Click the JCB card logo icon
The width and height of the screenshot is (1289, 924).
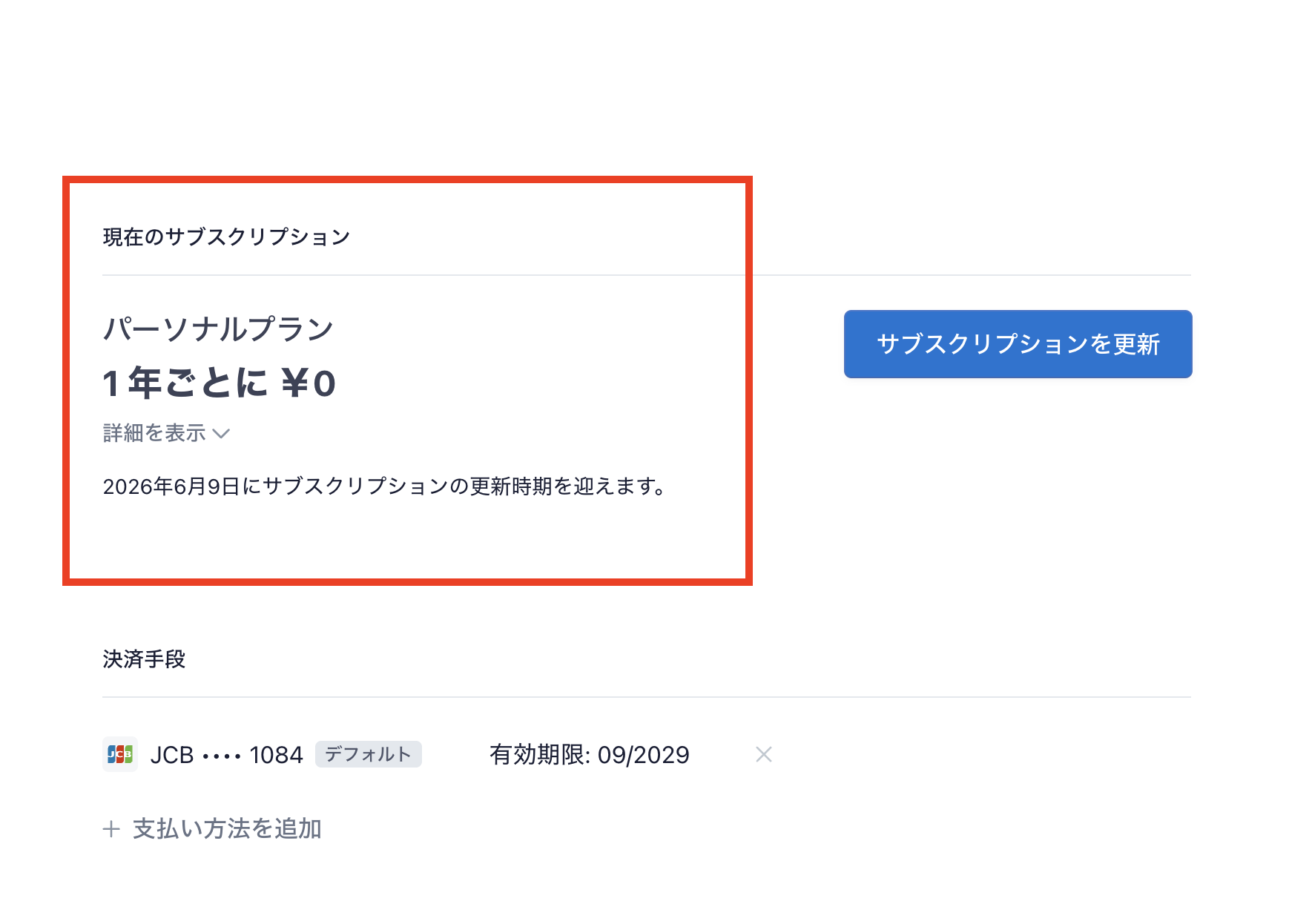click(x=120, y=754)
